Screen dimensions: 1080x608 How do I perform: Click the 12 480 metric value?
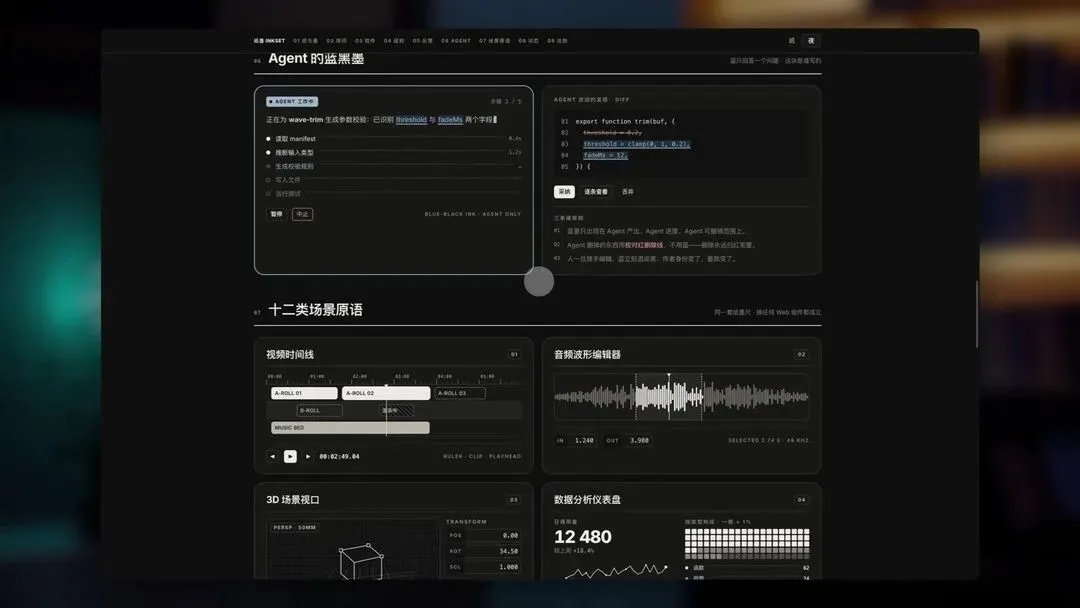pyautogui.click(x=583, y=537)
